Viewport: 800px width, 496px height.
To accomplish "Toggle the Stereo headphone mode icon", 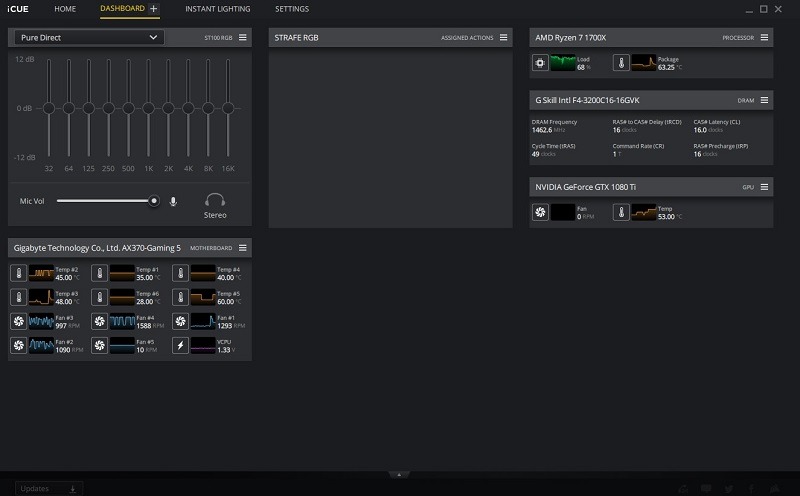I will tap(215, 200).
